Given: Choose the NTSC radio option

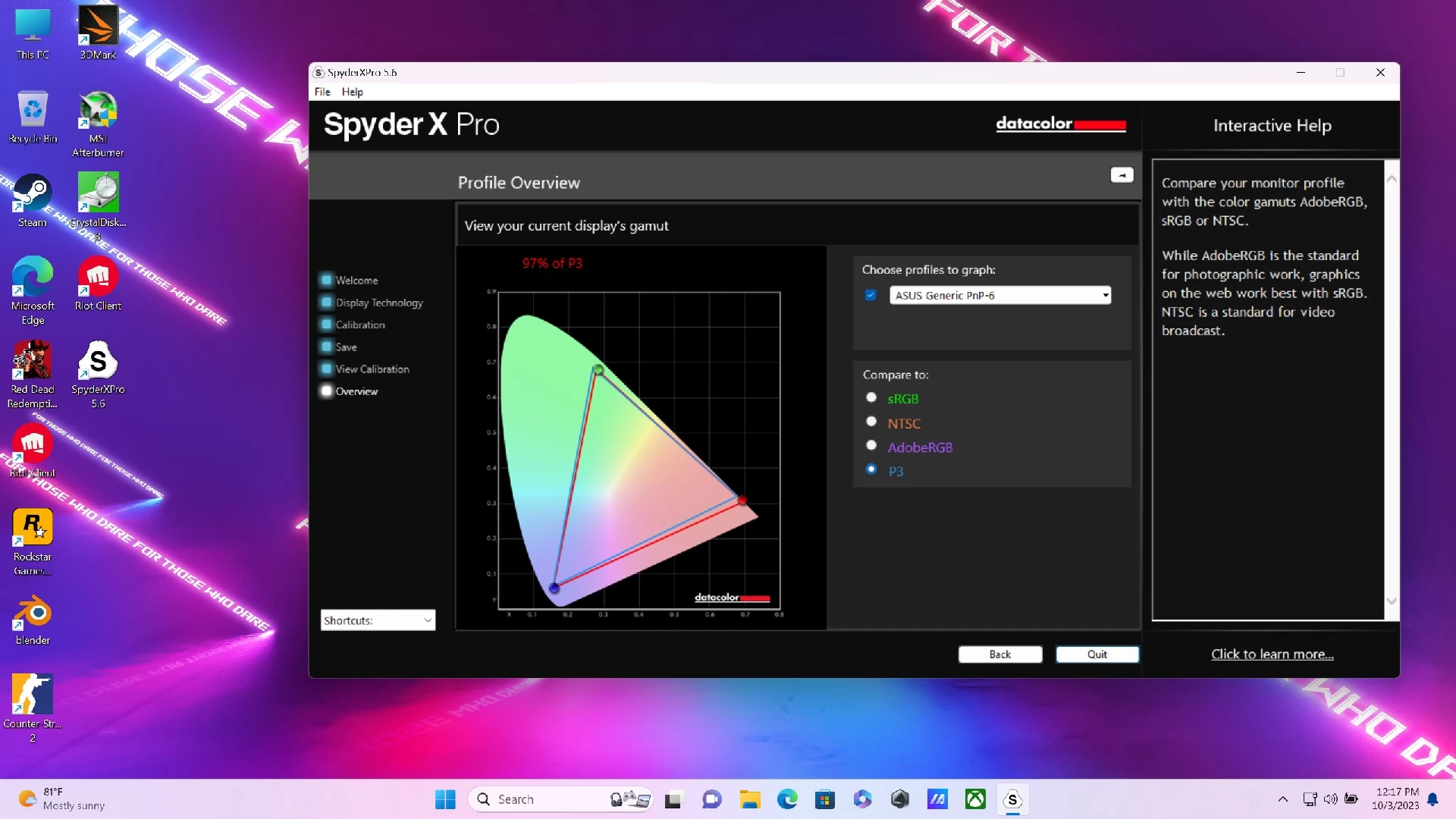Looking at the screenshot, I should pyautogui.click(x=871, y=422).
